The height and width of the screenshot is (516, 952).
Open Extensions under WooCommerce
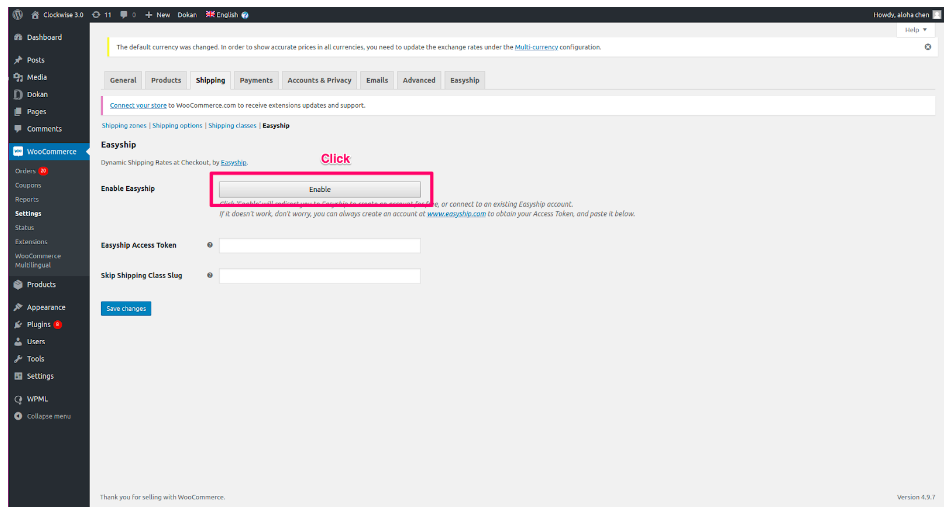32,242
